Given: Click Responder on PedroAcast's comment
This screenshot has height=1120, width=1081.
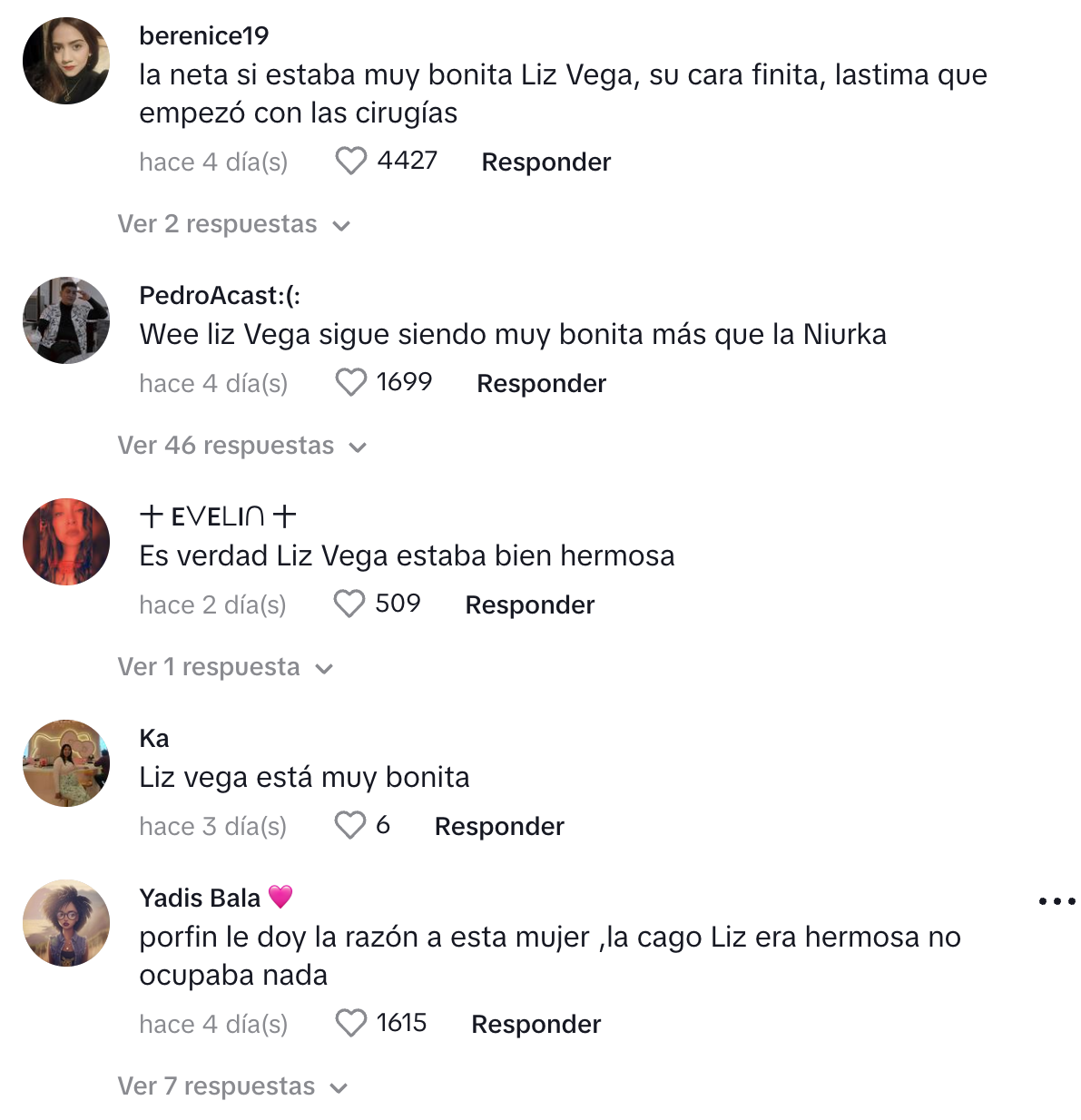Looking at the screenshot, I should click(541, 383).
